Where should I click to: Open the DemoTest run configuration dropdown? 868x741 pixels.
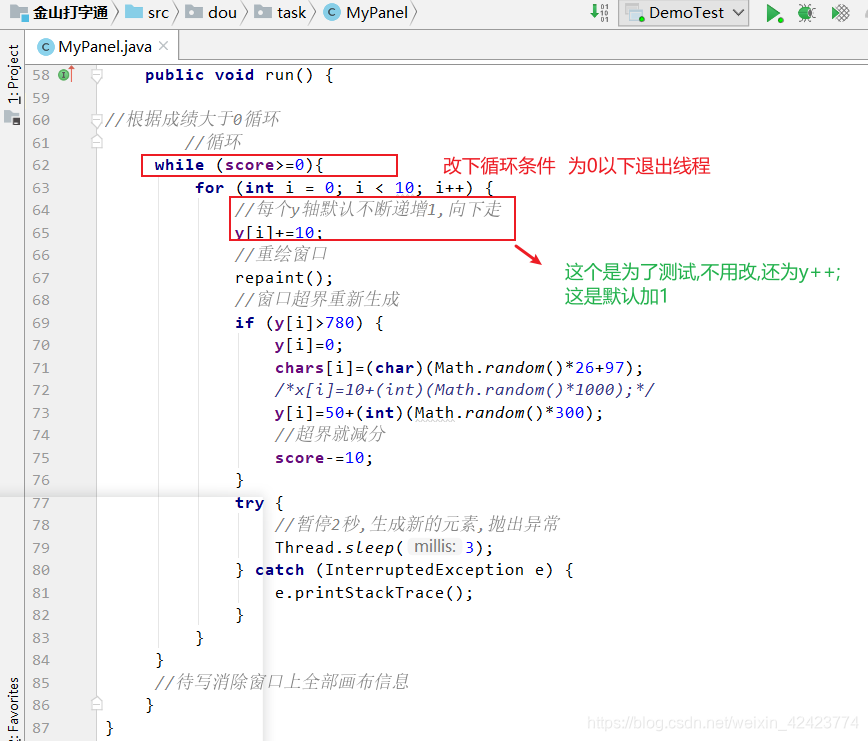(x=684, y=13)
